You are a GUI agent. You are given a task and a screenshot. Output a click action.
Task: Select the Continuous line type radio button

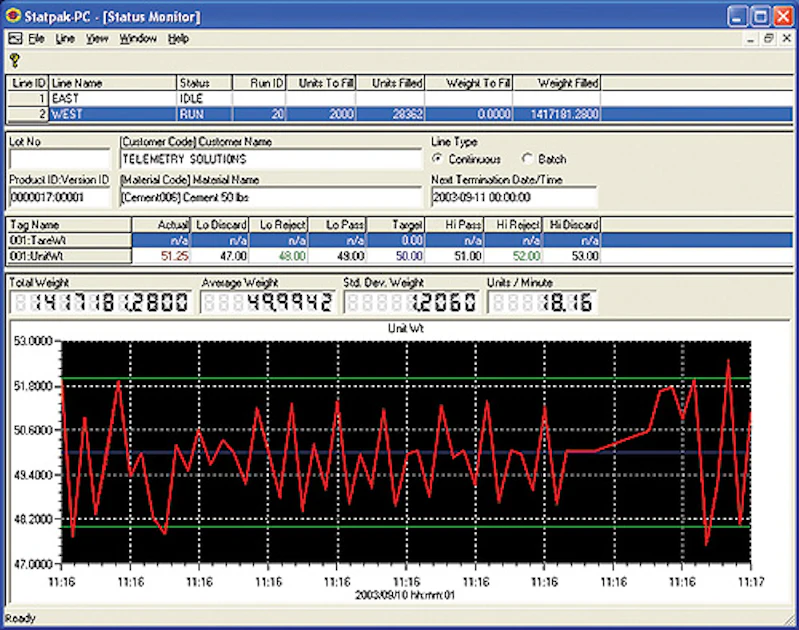pyautogui.click(x=437, y=159)
